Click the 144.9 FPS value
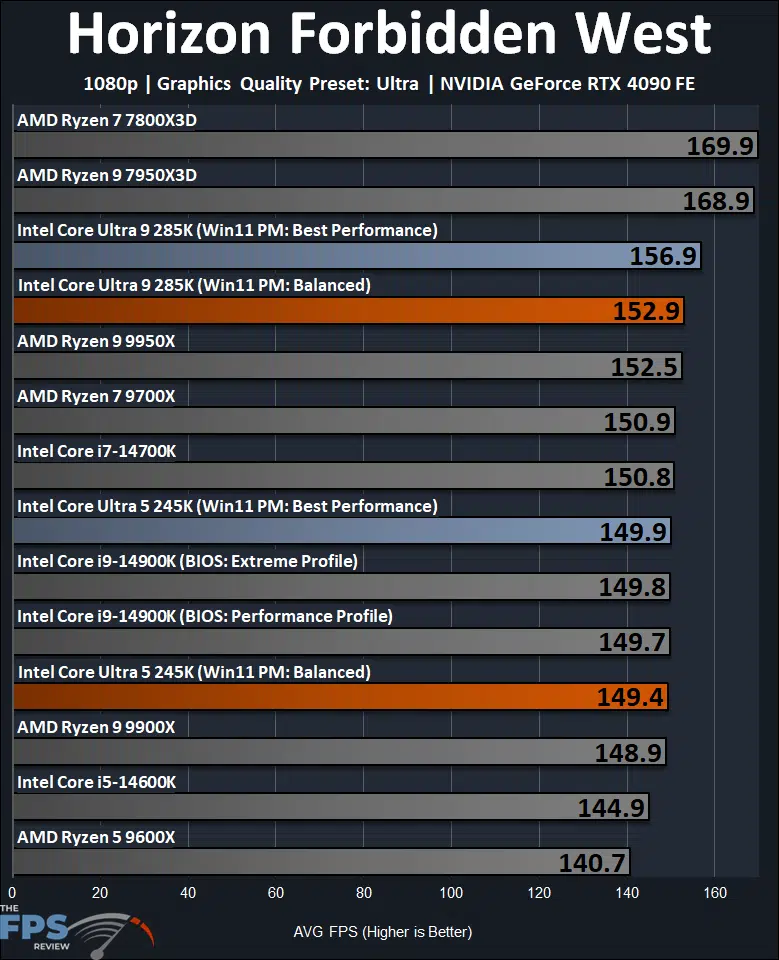 (612, 808)
